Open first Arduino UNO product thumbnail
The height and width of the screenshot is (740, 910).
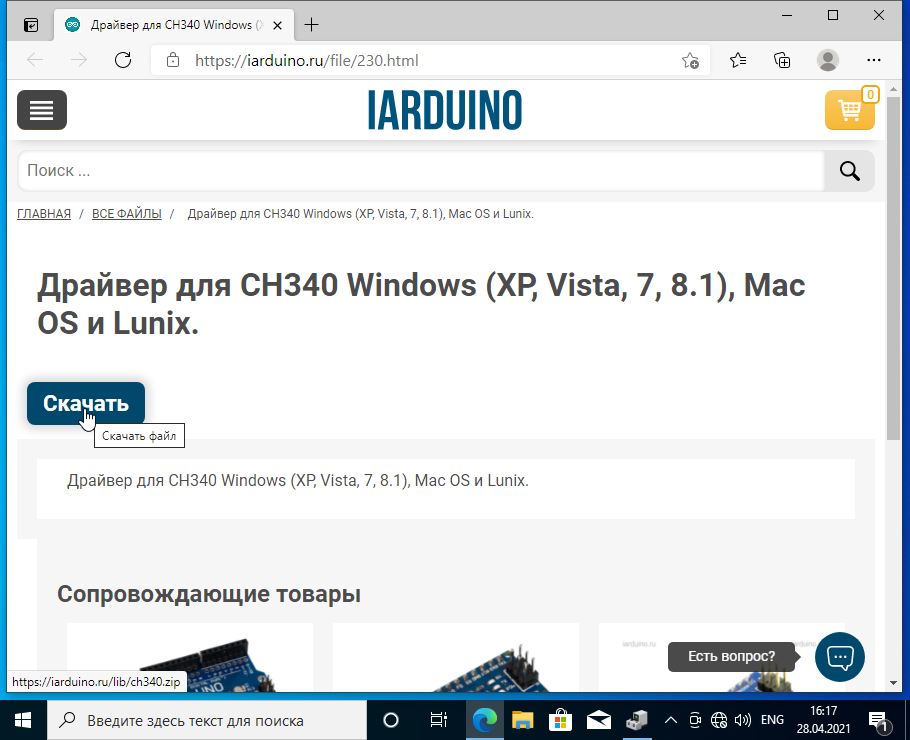pos(190,658)
